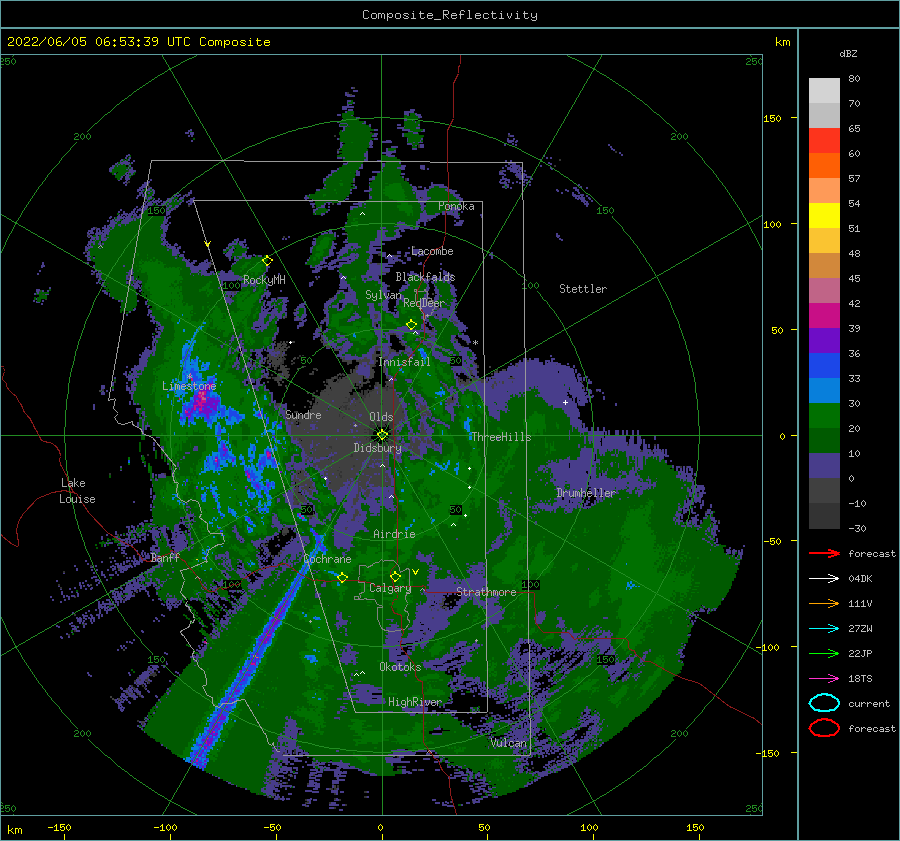Screen dimensions: 900x841
Task: Click the white 04DK arrow in legend
Action: pos(824,579)
